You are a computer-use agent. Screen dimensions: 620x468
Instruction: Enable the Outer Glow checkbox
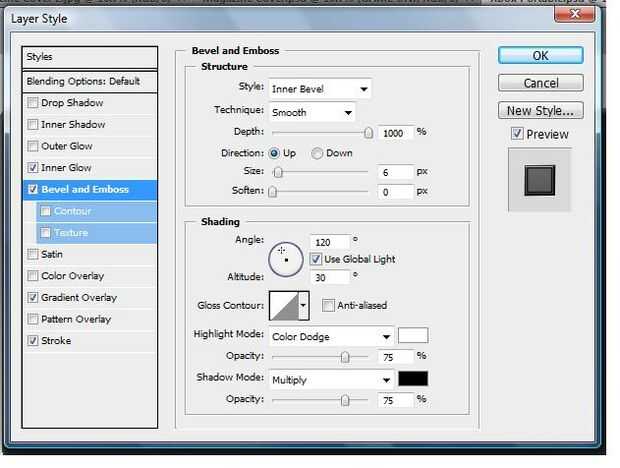pyautogui.click(x=32, y=146)
